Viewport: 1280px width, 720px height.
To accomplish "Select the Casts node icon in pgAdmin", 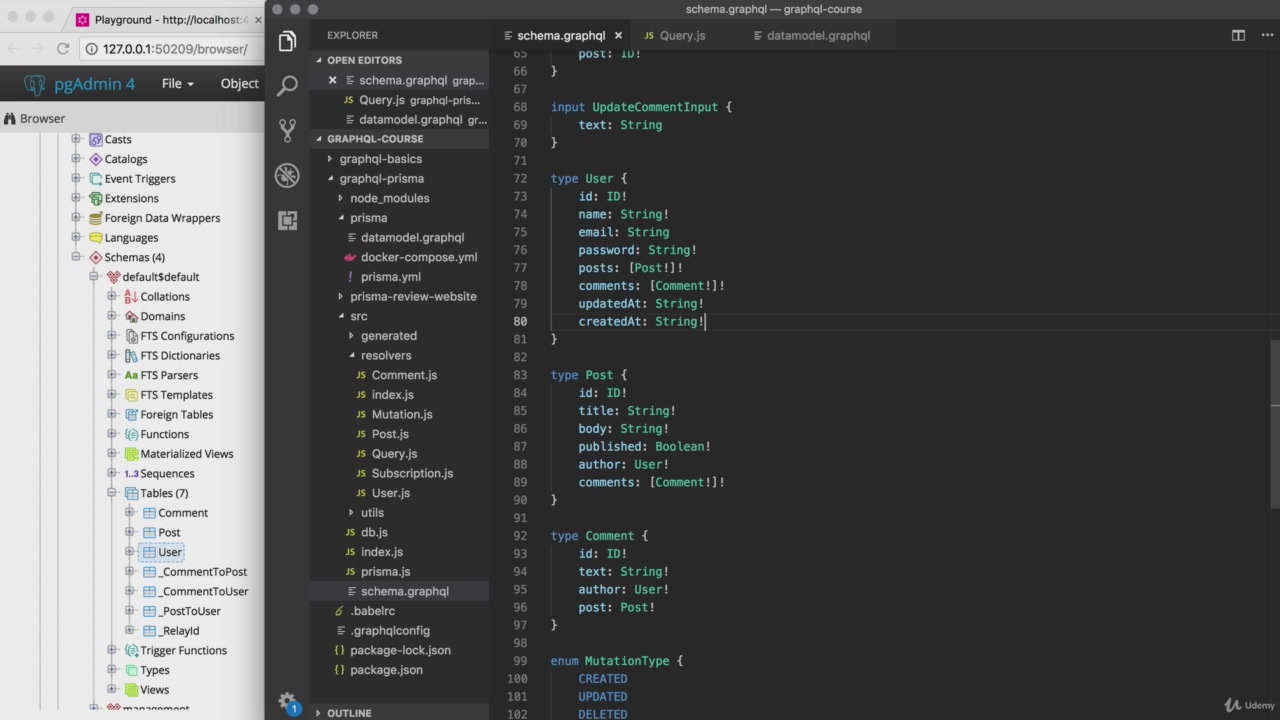I will coord(96,139).
